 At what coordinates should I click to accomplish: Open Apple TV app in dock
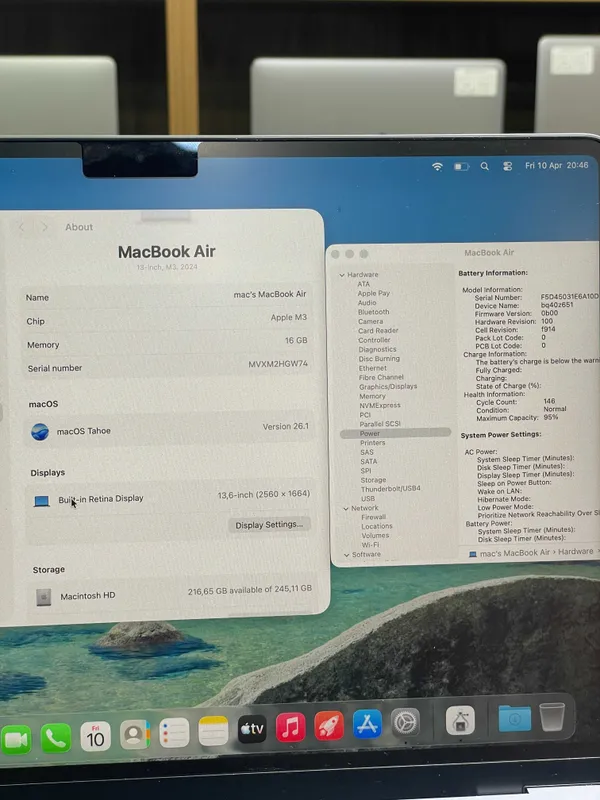pyautogui.click(x=252, y=729)
